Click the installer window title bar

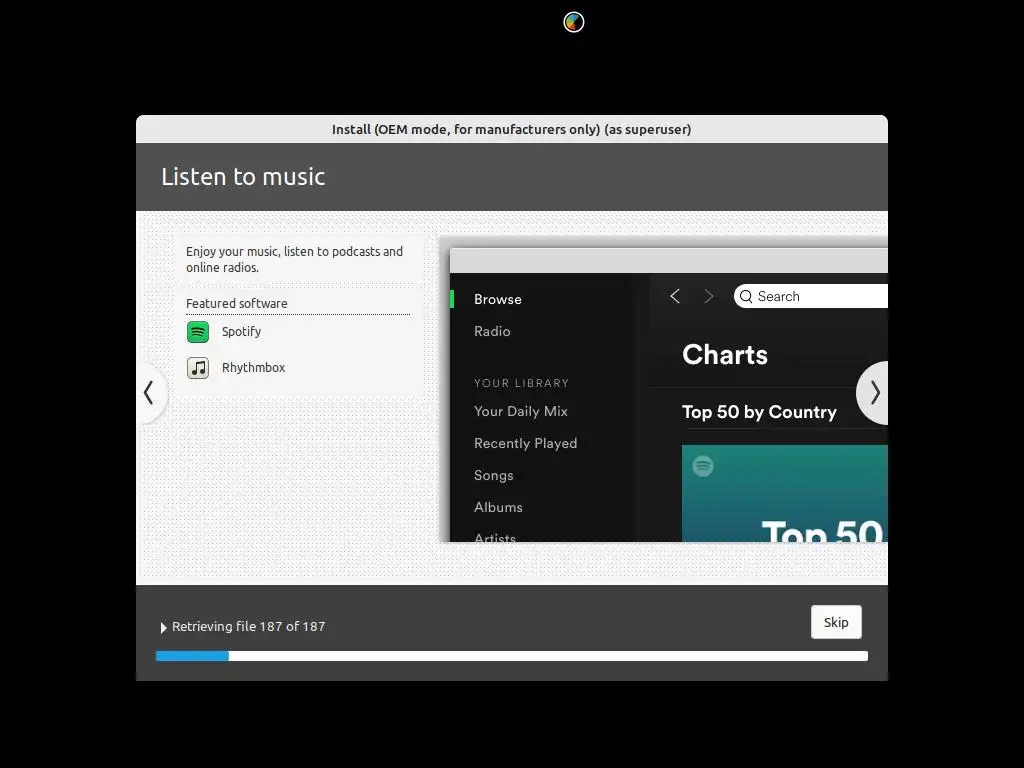click(511, 129)
